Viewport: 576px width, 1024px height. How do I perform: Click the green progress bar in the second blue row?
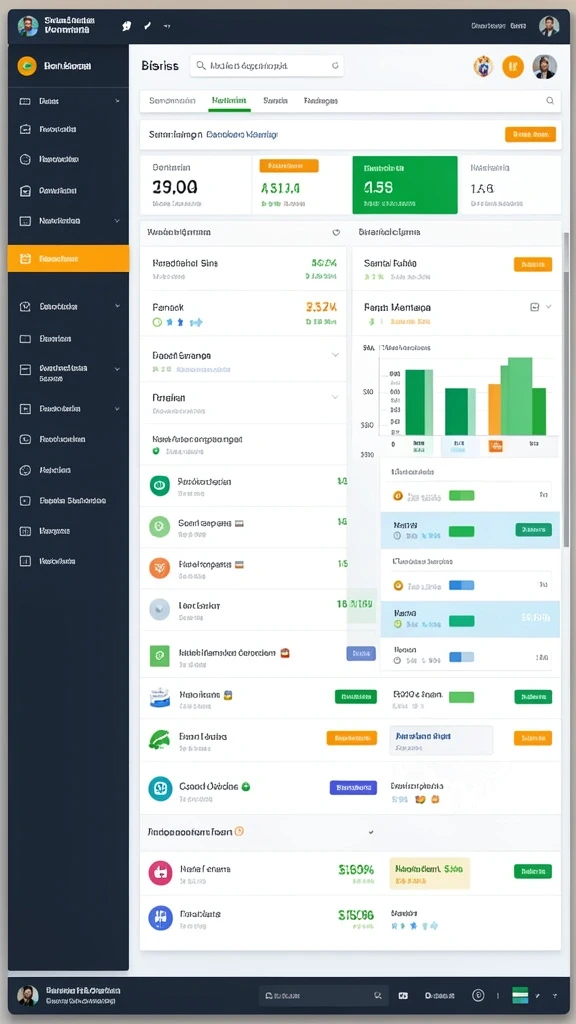point(462,621)
